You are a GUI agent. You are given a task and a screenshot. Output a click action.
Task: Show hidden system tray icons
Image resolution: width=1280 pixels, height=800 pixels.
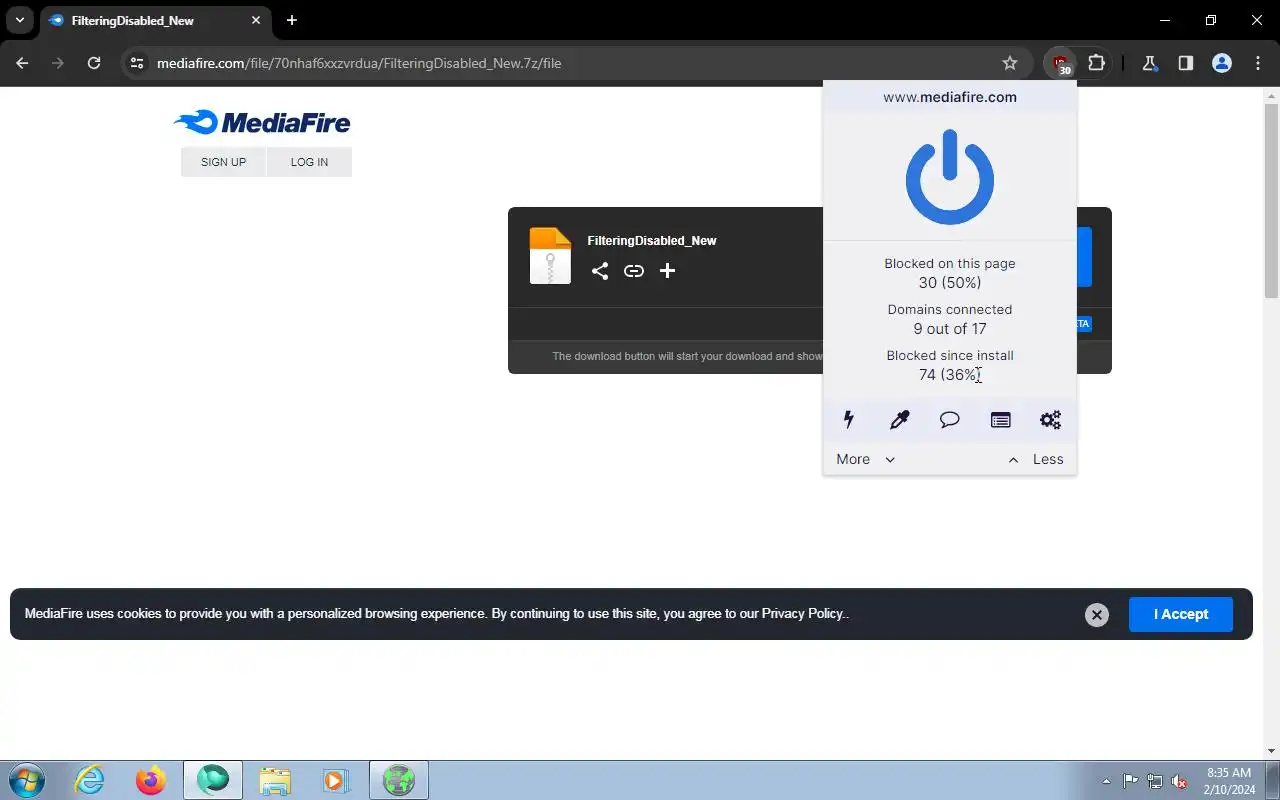(1106, 781)
